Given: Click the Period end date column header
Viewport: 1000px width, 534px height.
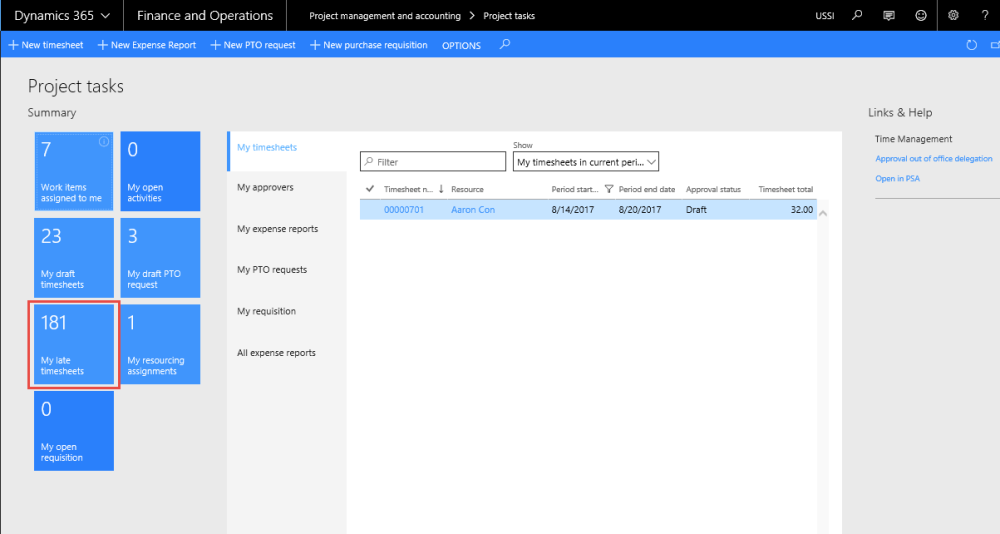Looking at the screenshot, I should [x=647, y=189].
